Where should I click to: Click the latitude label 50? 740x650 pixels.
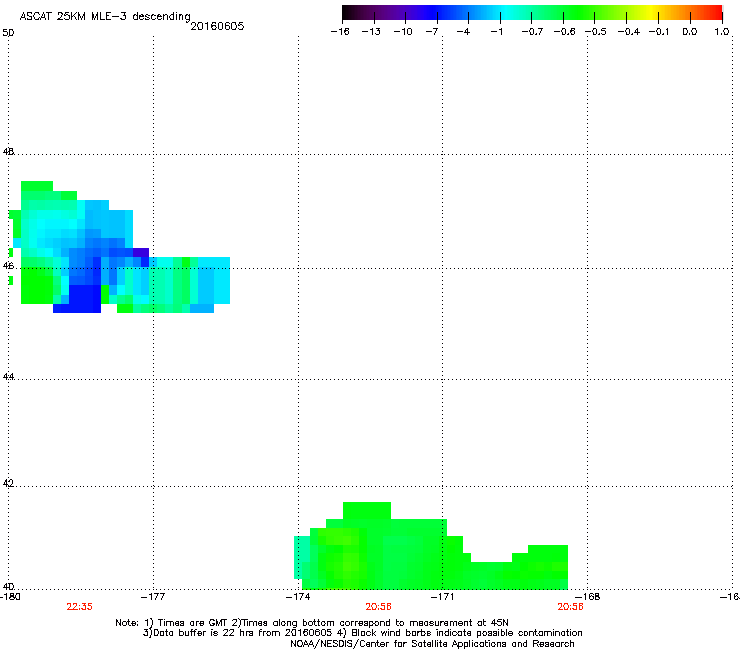[8, 33]
